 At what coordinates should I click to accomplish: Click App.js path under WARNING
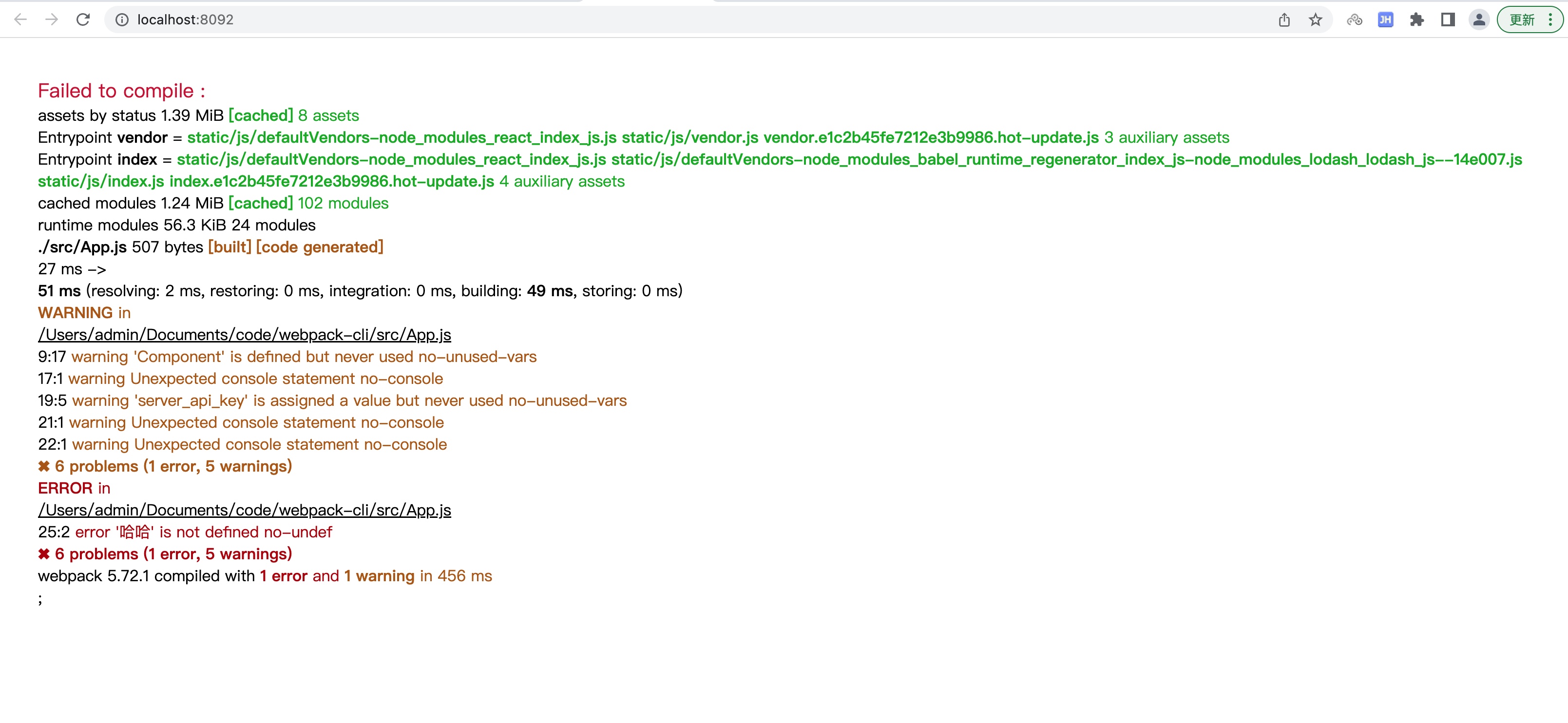click(244, 335)
